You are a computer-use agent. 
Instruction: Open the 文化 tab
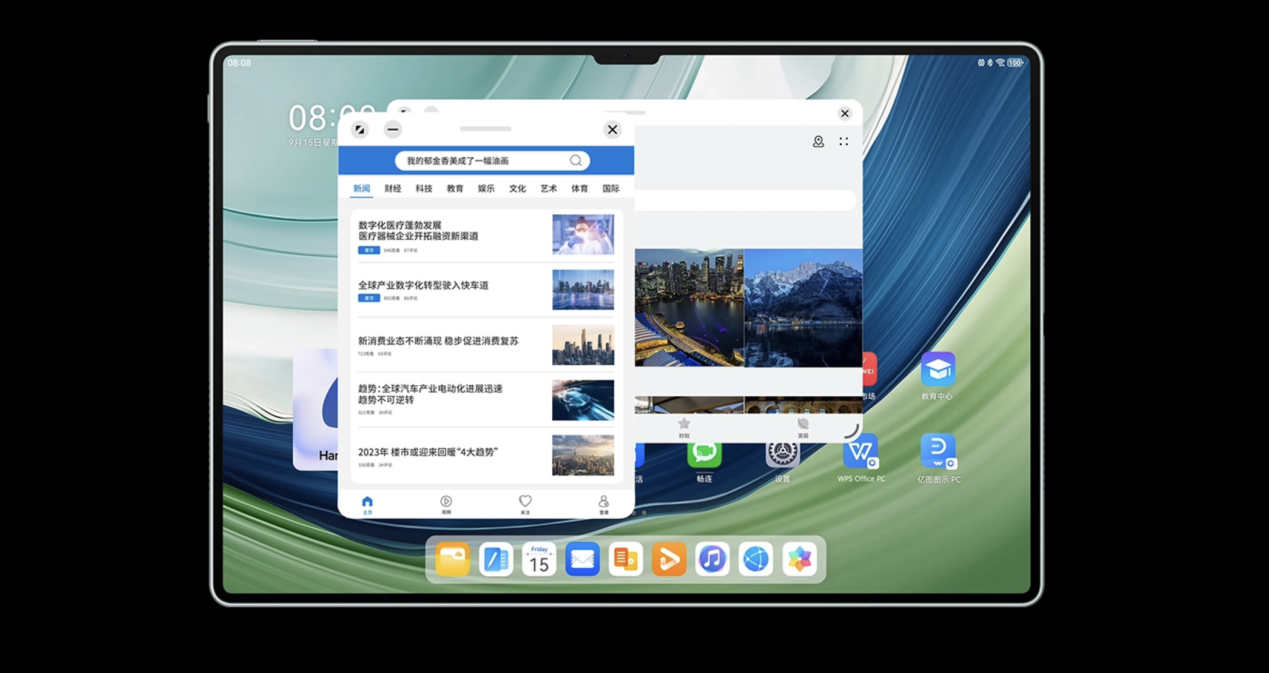click(517, 189)
